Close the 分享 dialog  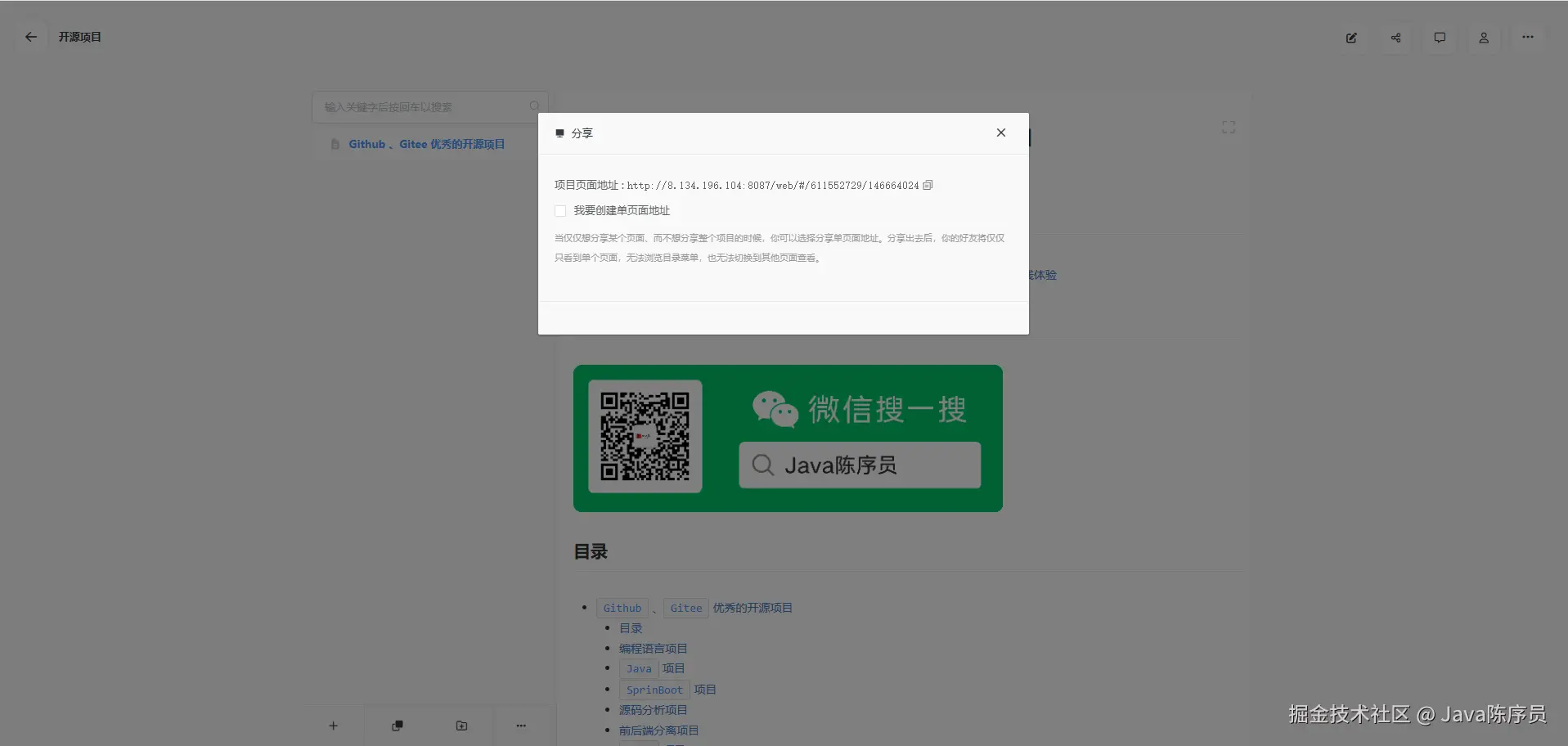coord(1001,133)
